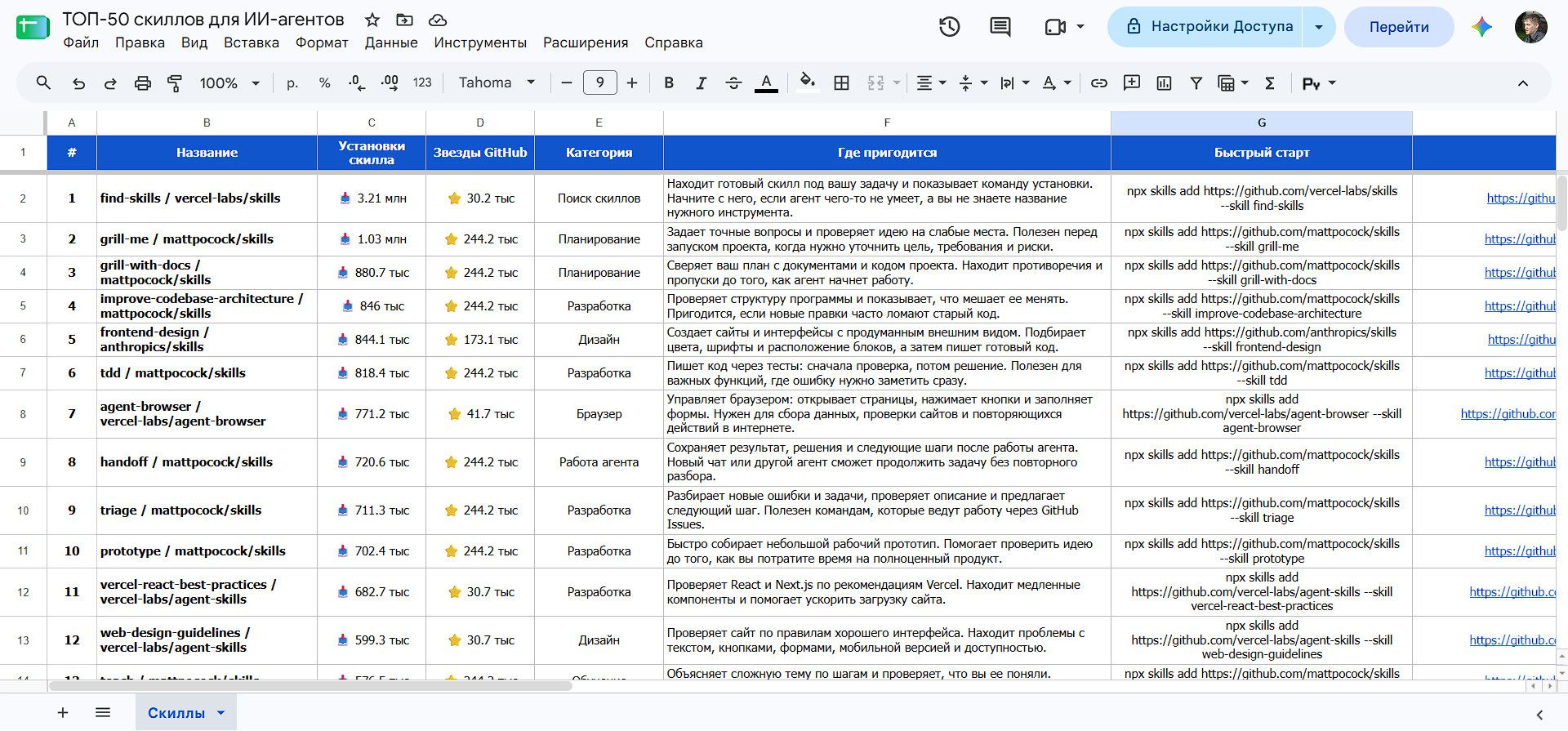Screen dimensions: 1568x731
Task: Open the Расширения menu
Action: (x=586, y=43)
